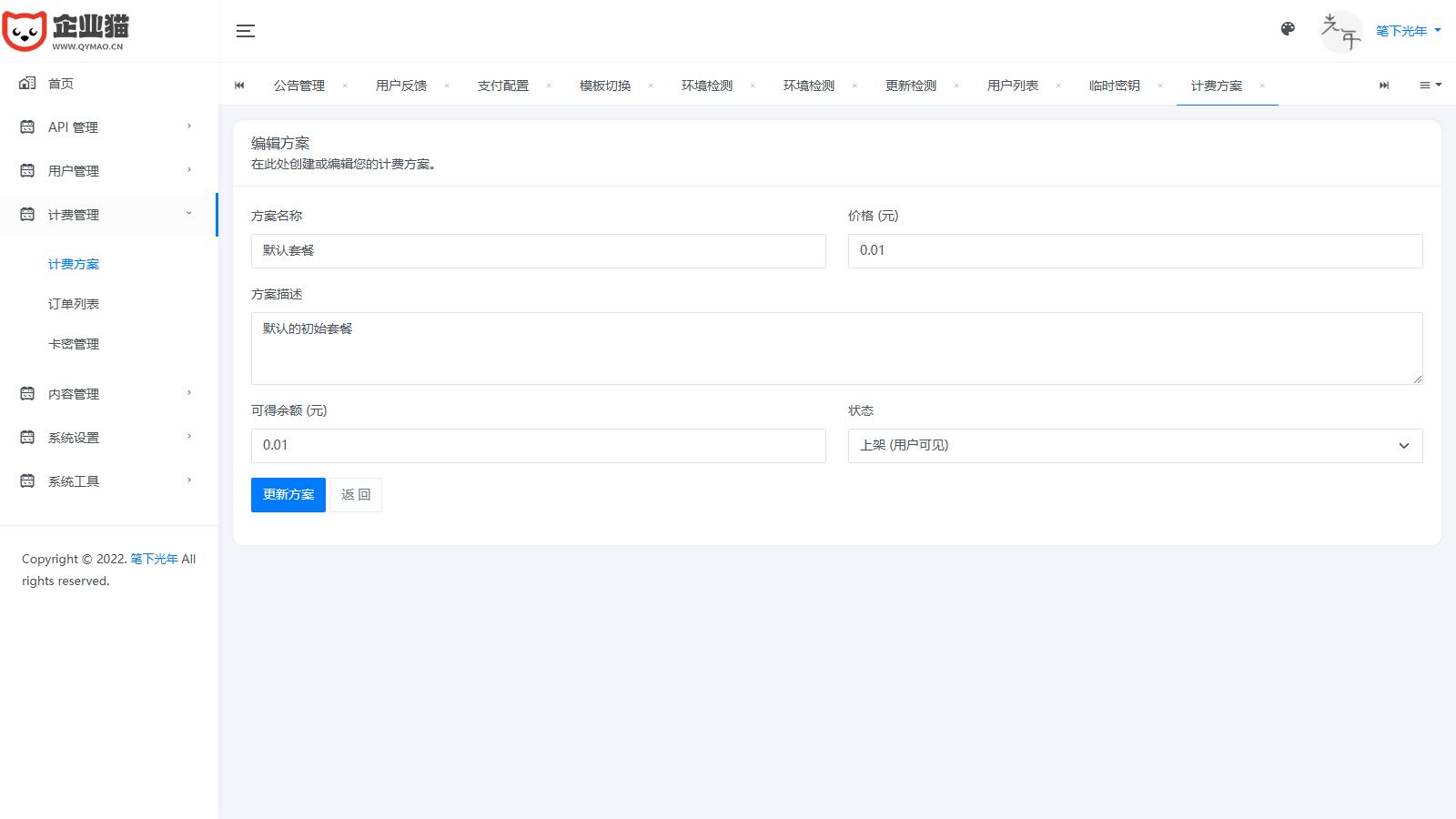Click the 方案名称 input field
The height and width of the screenshot is (819, 1456).
click(x=538, y=251)
